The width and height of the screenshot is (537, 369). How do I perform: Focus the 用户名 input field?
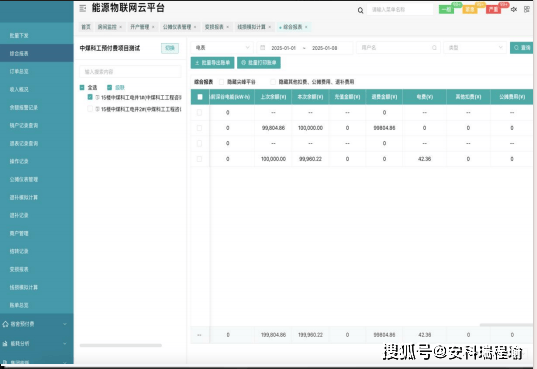pyautogui.click(x=399, y=48)
